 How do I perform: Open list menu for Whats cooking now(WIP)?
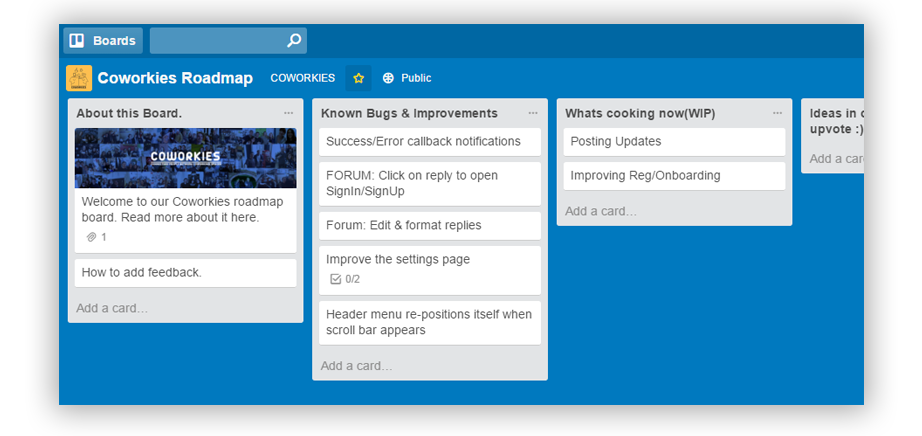[x=777, y=113]
